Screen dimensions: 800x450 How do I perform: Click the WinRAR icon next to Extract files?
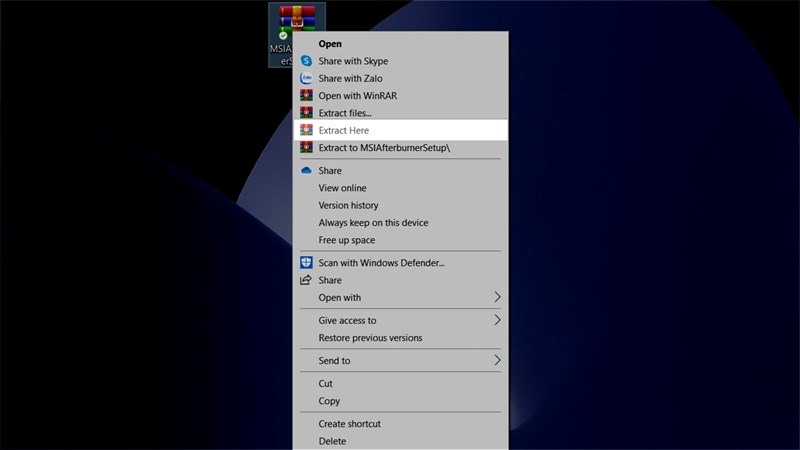pyautogui.click(x=306, y=113)
